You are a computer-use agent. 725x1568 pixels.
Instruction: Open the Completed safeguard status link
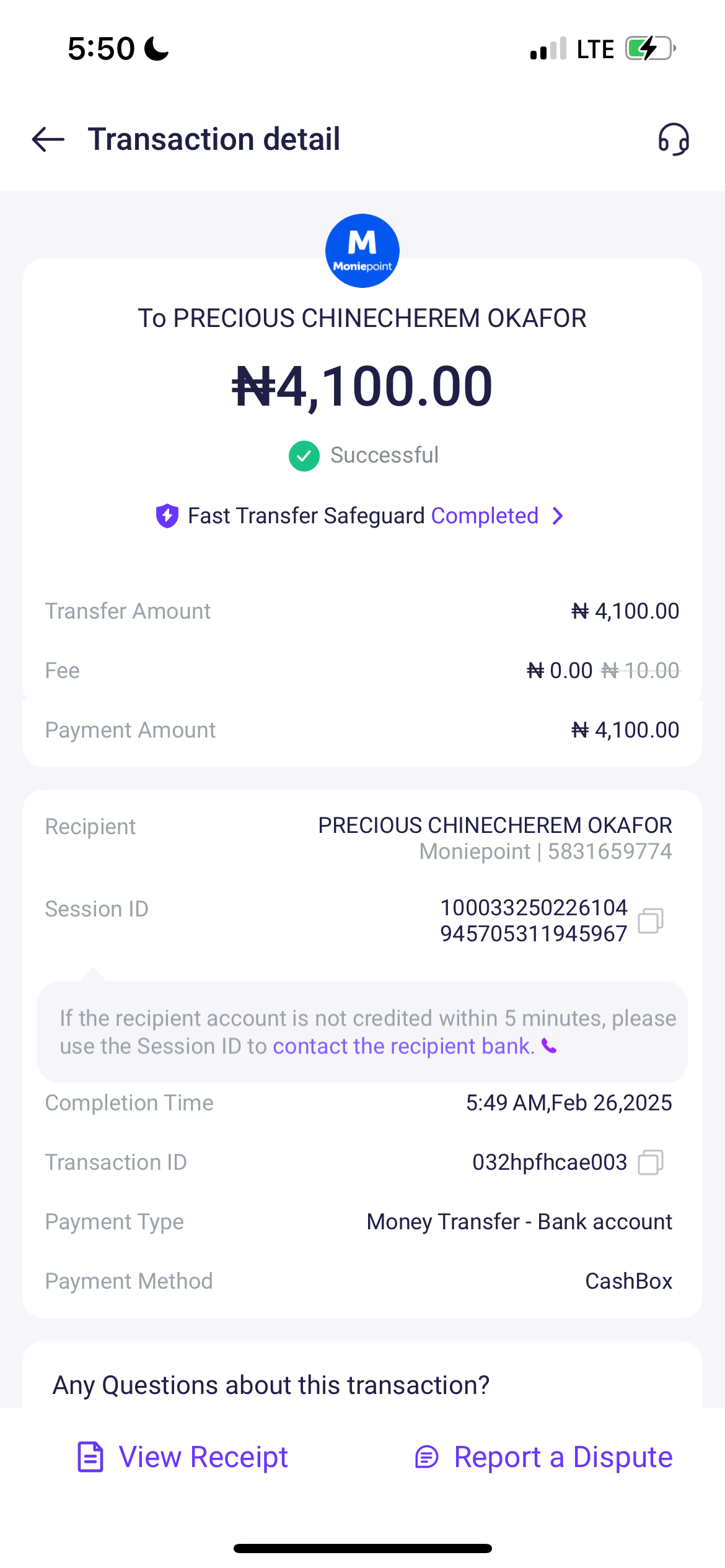pyautogui.click(x=485, y=516)
